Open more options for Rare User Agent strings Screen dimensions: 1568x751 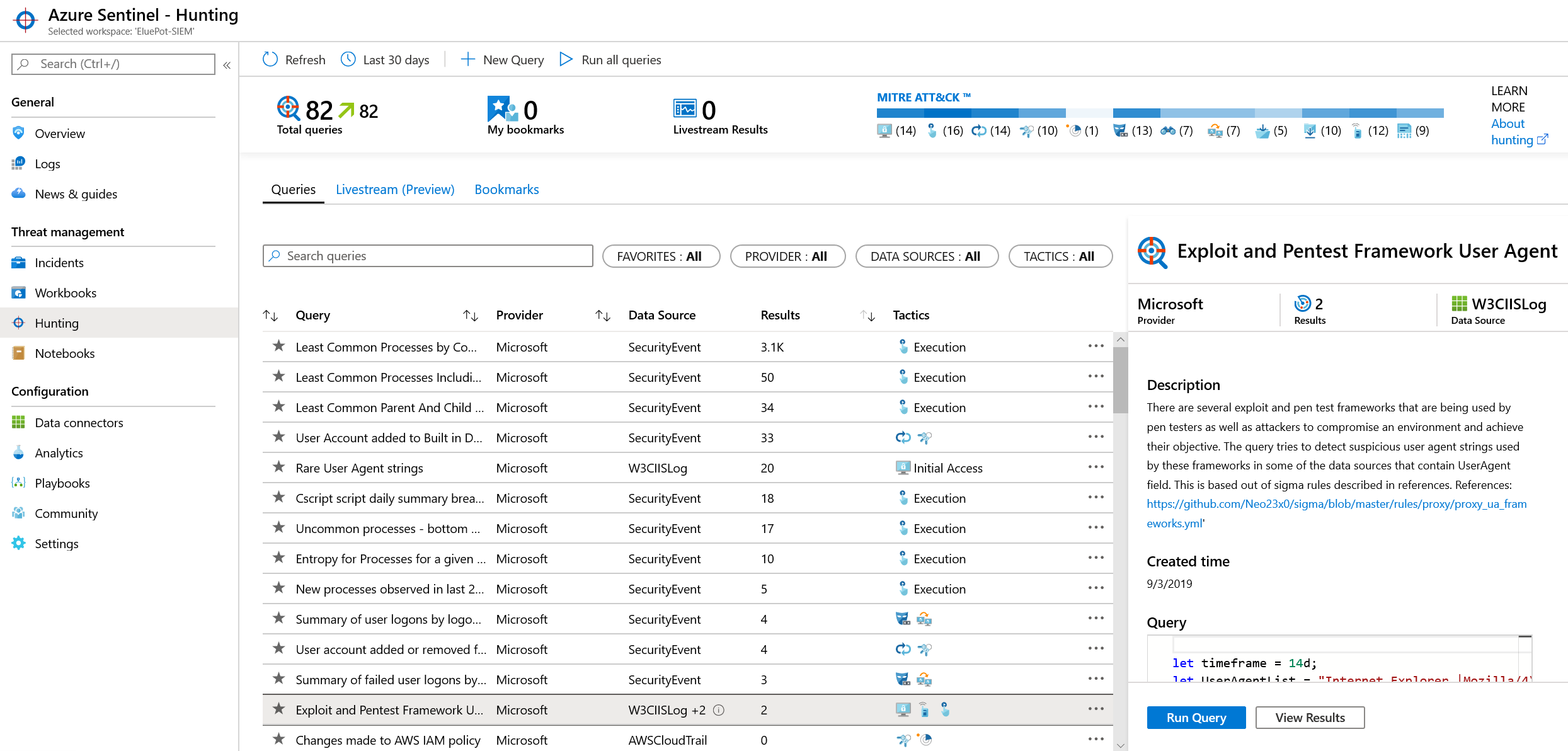1096,467
